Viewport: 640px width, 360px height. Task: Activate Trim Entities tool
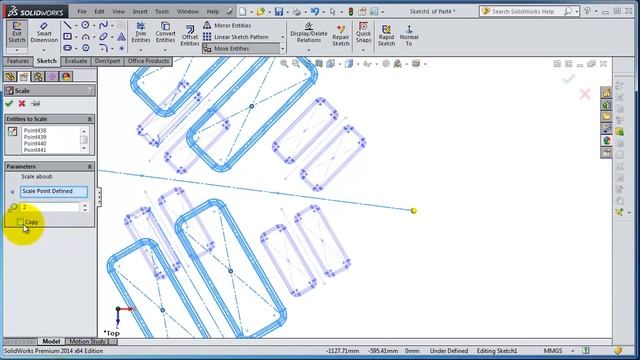click(x=141, y=33)
